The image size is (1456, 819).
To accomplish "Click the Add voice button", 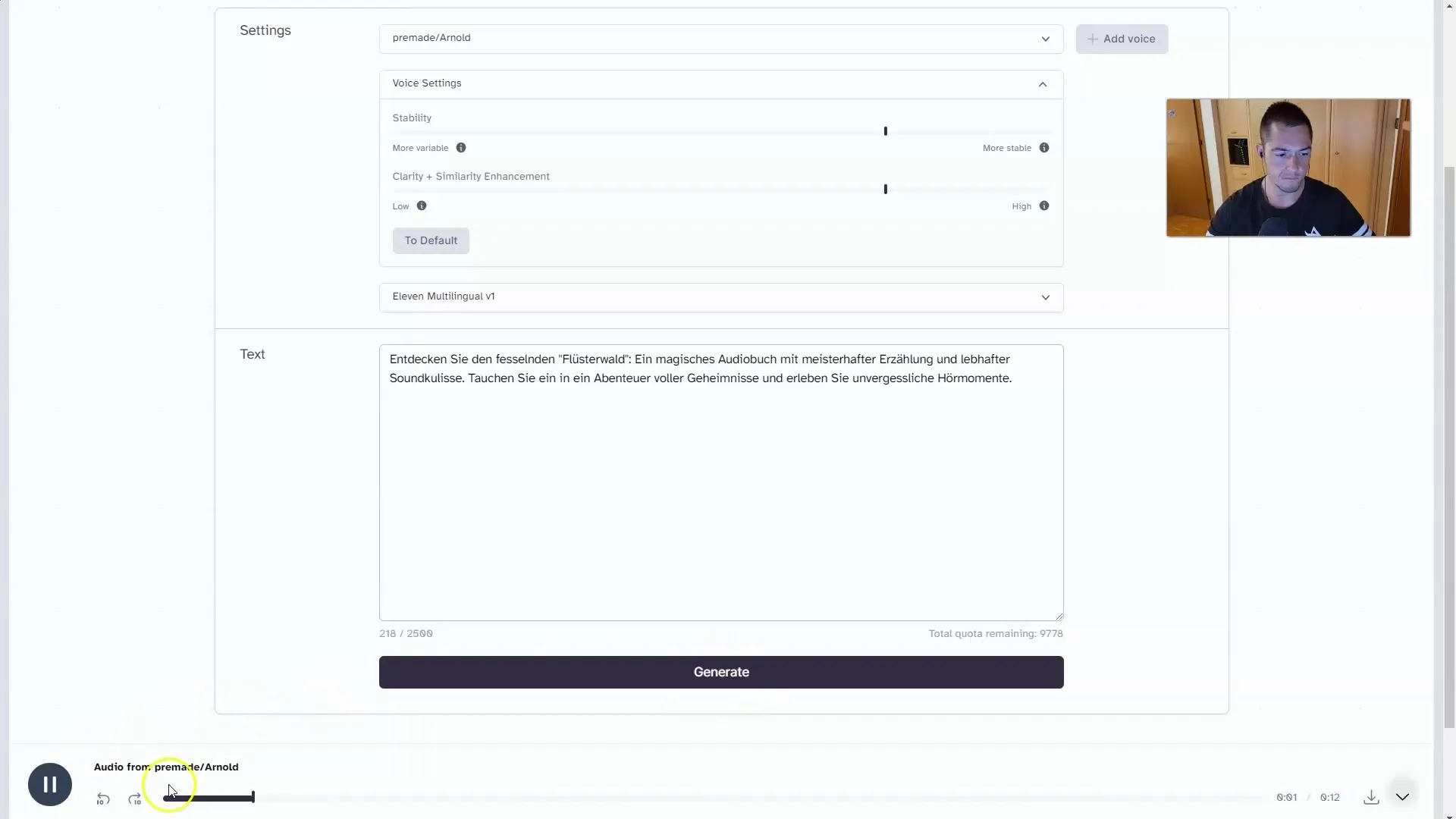I will (x=1122, y=39).
